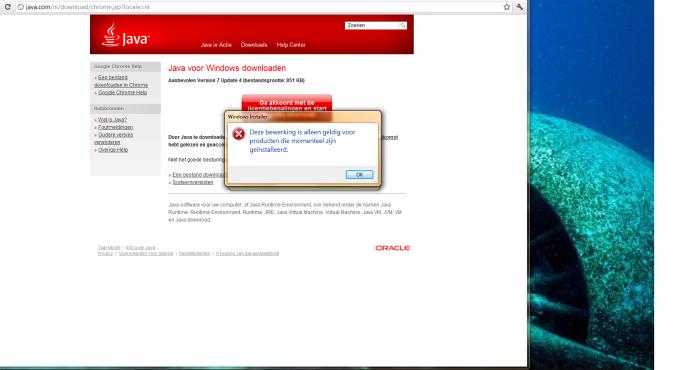This screenshot has height=370, width=700.
Task: Click the red error icon in dialog
Action: [239, 133]
